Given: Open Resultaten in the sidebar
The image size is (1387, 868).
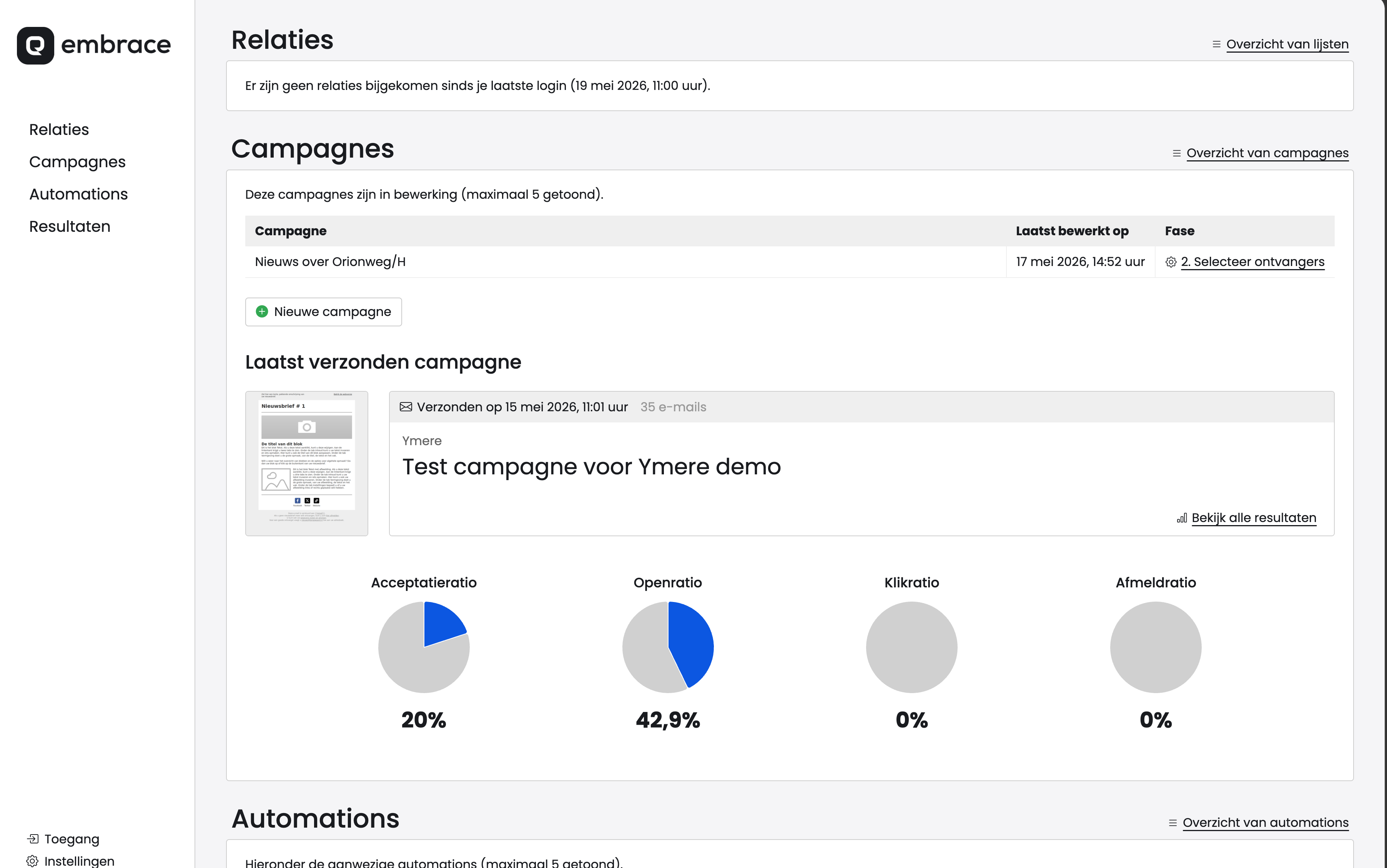Looking at the screenshot, I should tap(70, 226).
